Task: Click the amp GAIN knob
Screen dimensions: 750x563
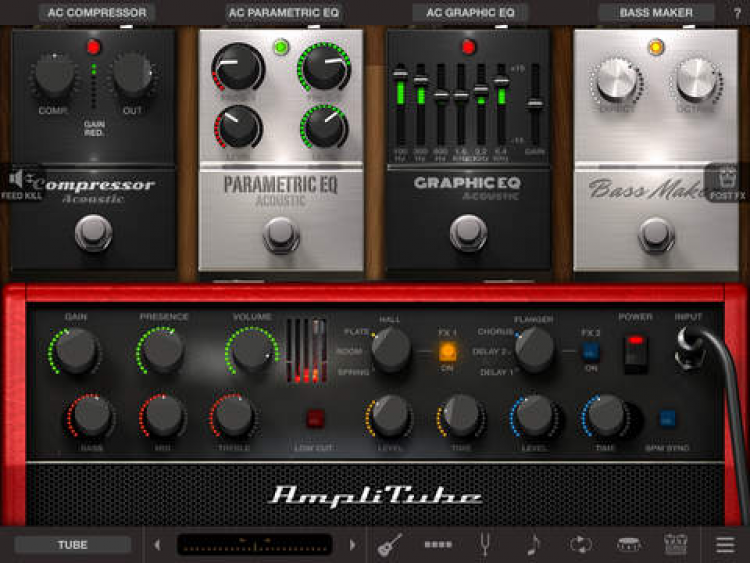Action: [x=76, y=351]
